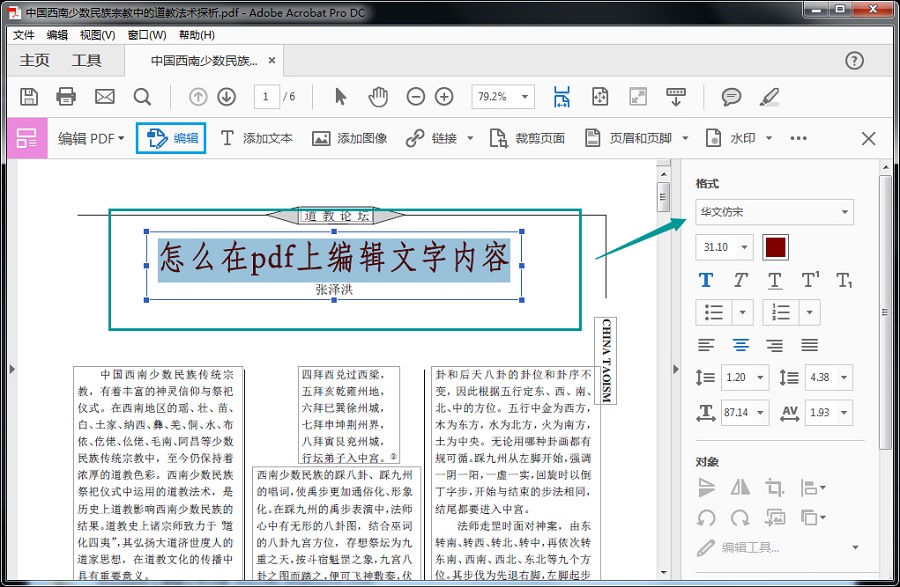
Task: Choose the selection arrow tool
Action: [x=341, y=96]
